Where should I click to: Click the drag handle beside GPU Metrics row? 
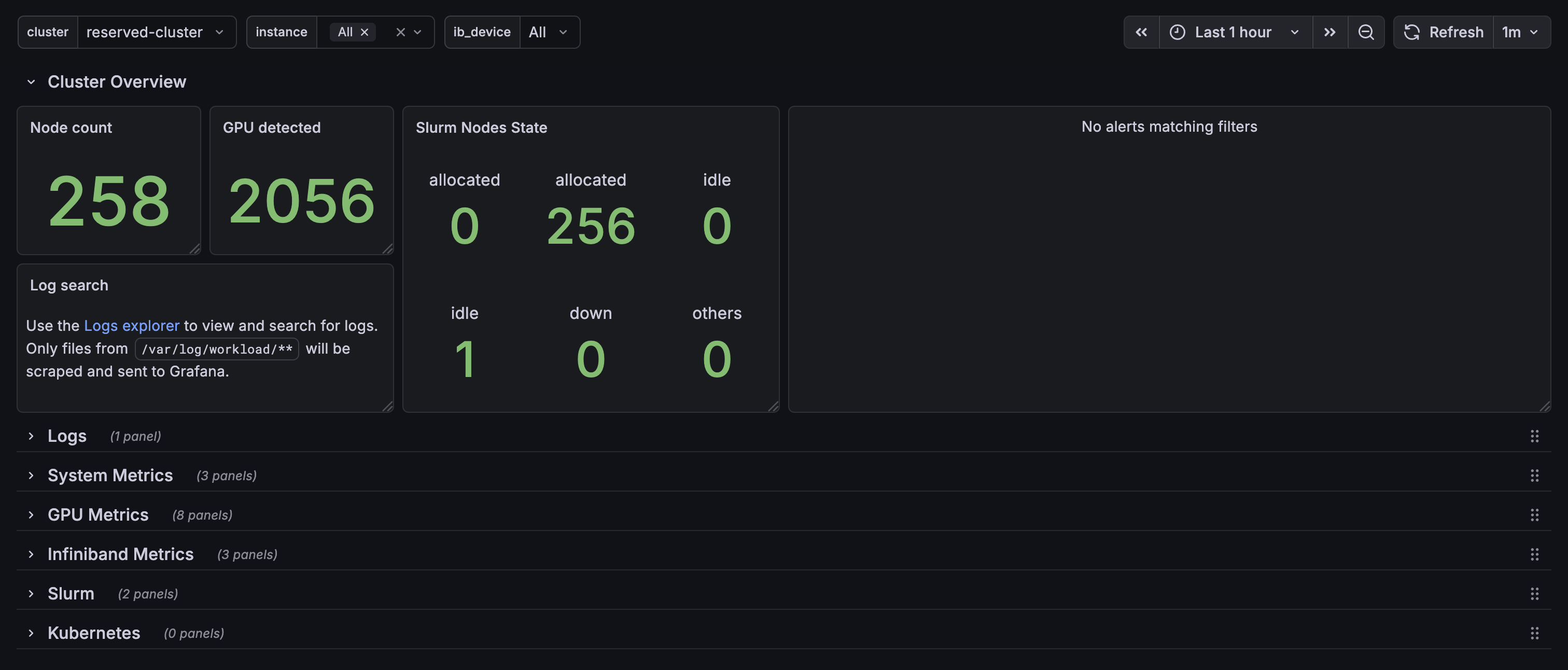[1534, 514]
